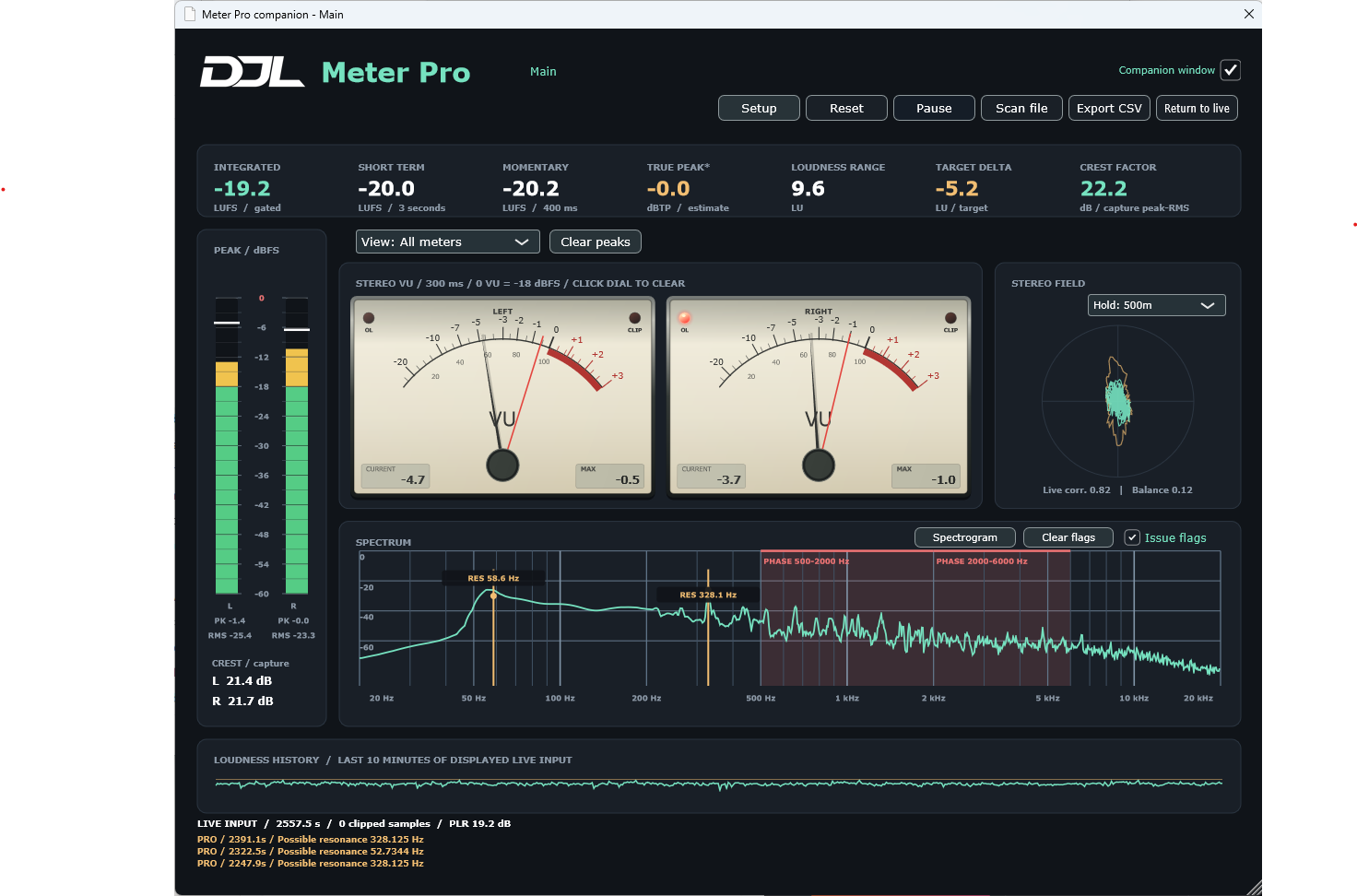This screenshot has height=896, width=1357.
Task: Click the right VU meter CLIP lamp
Action: (950, 318)
